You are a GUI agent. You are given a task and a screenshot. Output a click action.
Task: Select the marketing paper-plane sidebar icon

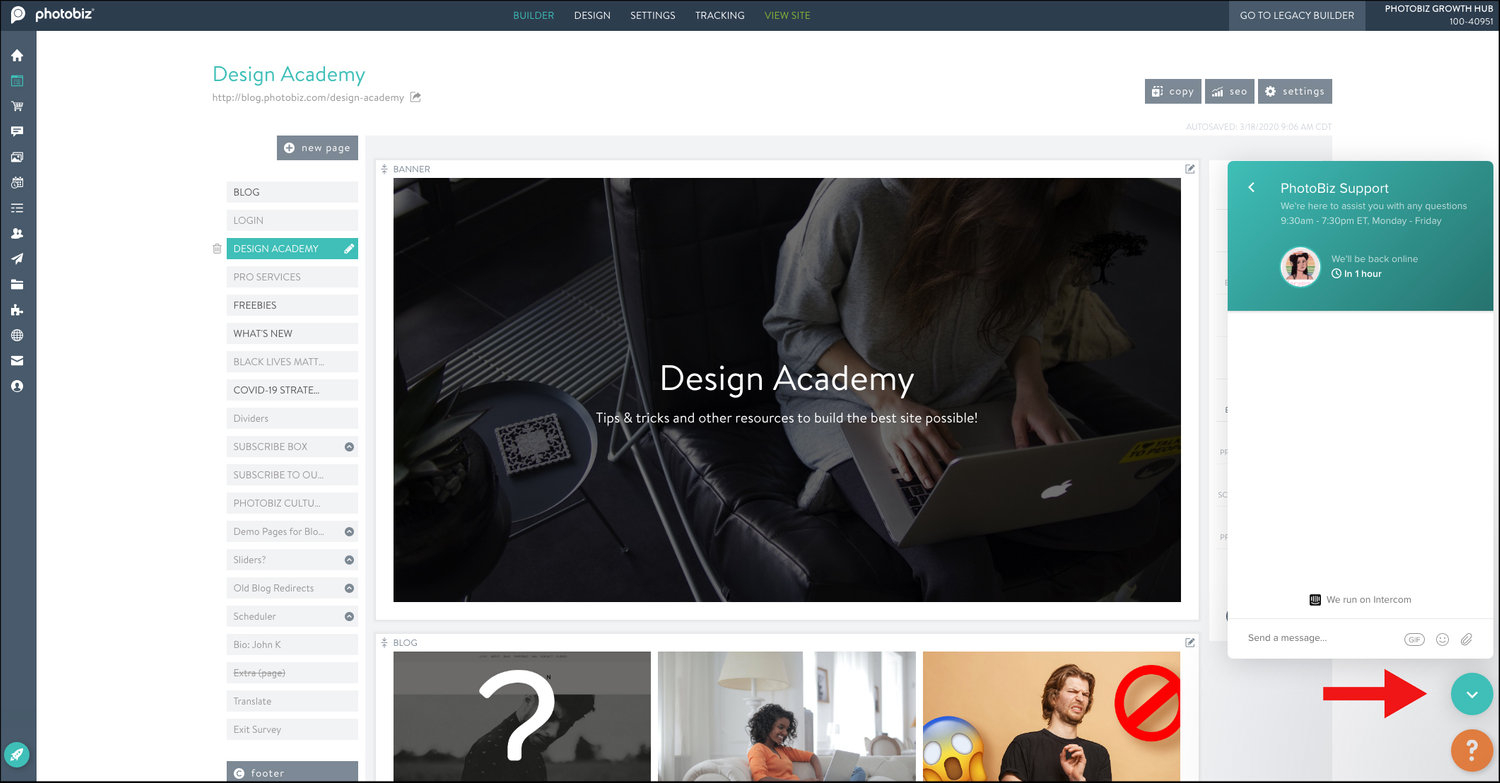point(17,258)
